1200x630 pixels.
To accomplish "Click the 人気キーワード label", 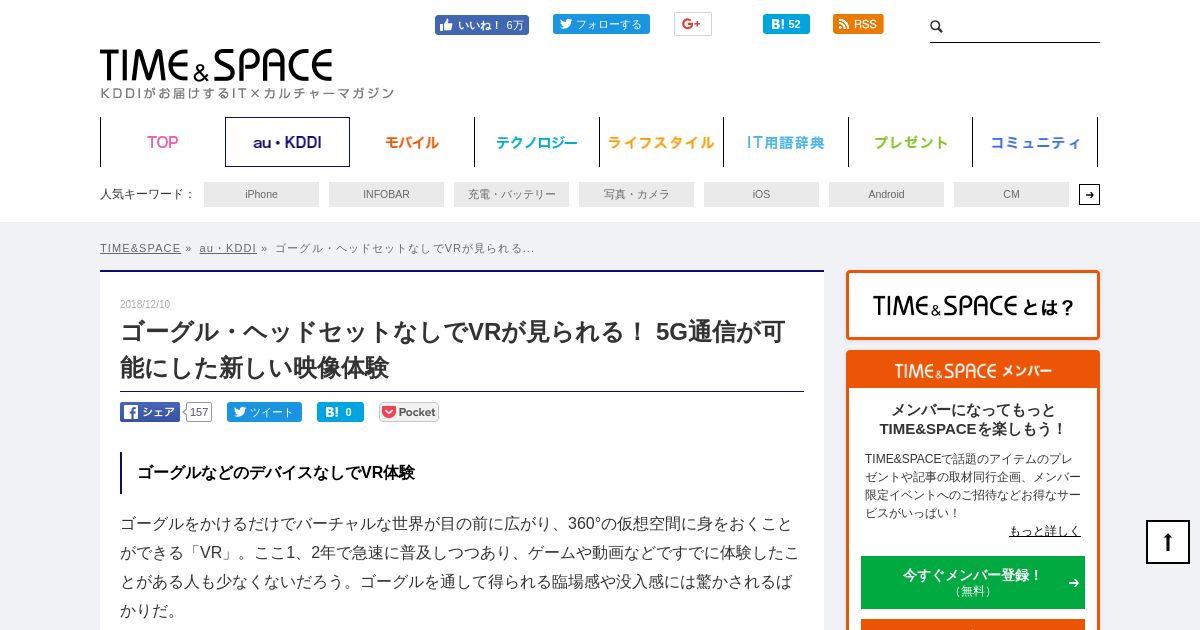I will [x=147, y=194].
